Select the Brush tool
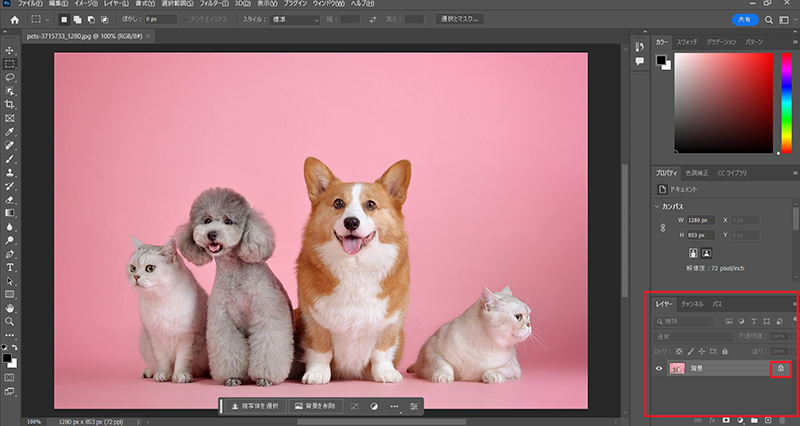The height and width of the screenshot is (426, 800). point(10,159)
